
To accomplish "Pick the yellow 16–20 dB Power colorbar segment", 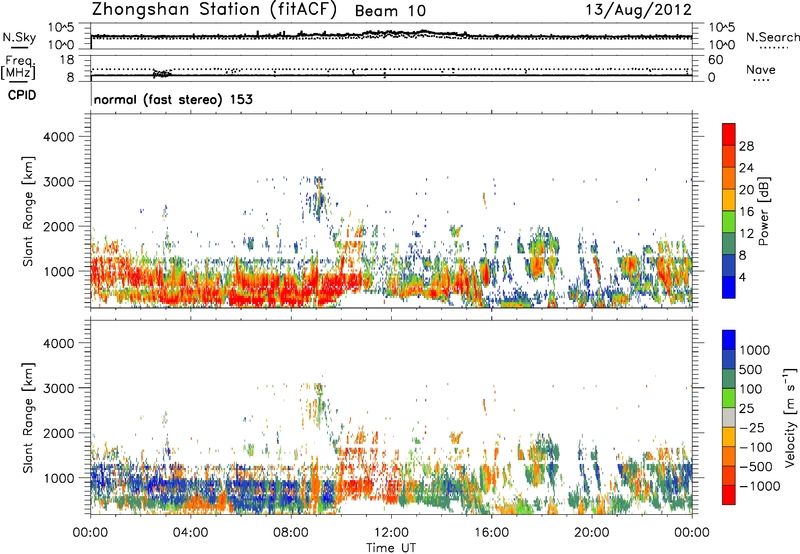I will (x=729, y=200).
